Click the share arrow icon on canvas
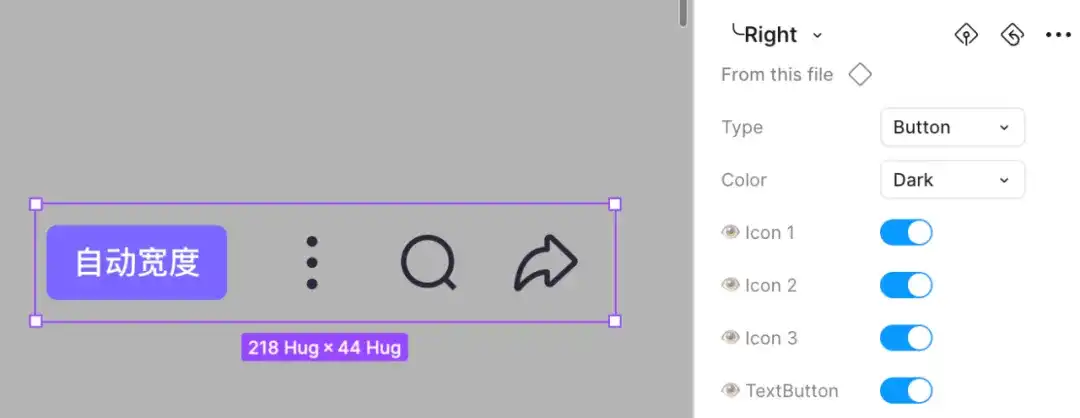 point(546,263)
